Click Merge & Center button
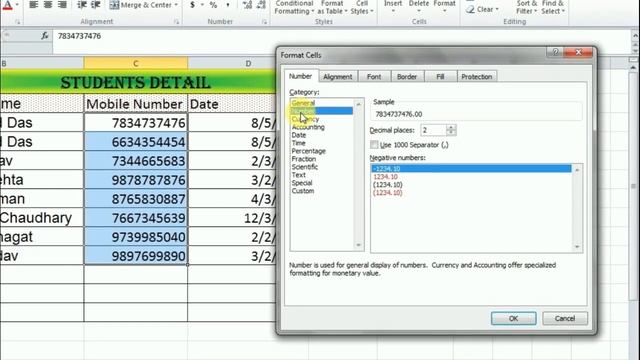The height and width of the screenshot is (360, 640). (x=141, y=5)
